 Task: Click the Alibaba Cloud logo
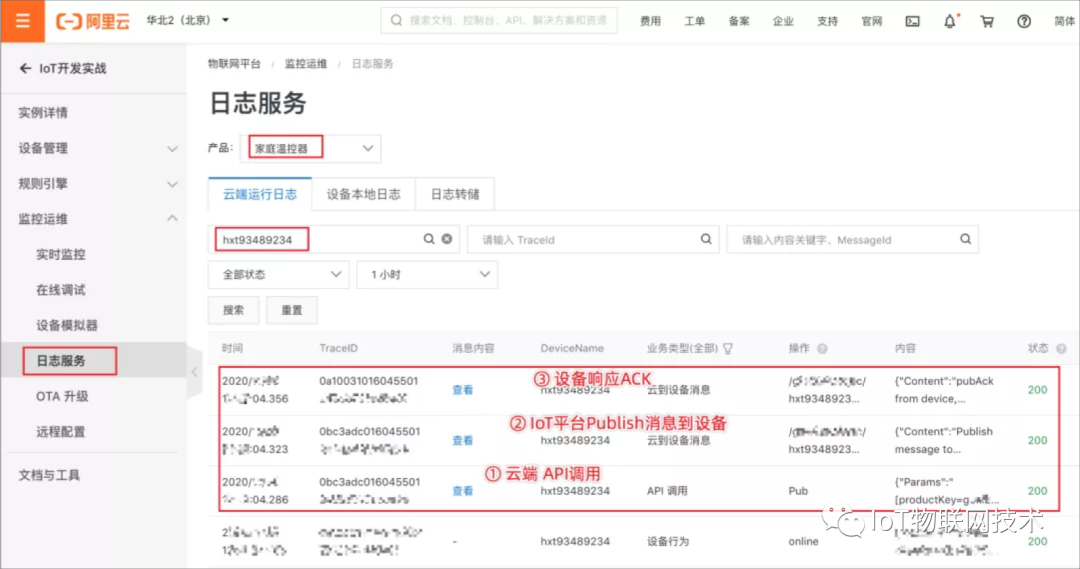click(92, 21)
